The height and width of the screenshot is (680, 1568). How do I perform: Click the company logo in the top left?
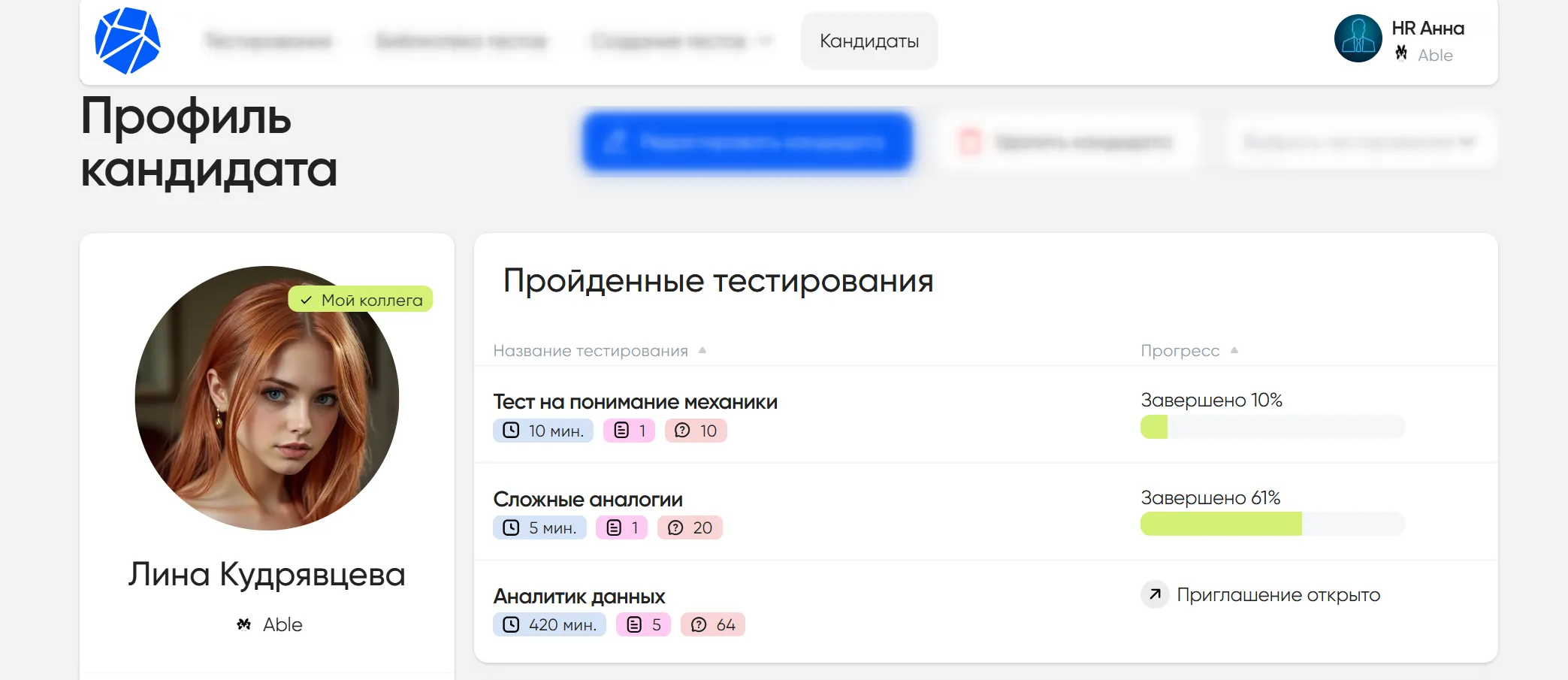tap(127, 41)
